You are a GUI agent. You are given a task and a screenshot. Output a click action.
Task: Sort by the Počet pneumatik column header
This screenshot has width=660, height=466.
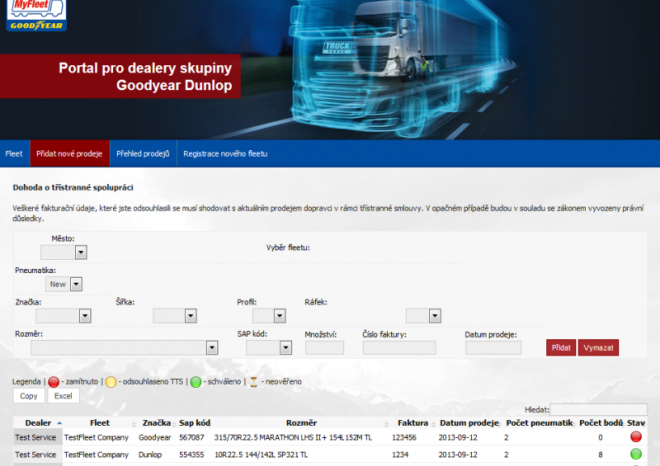[x=539, y=423]
